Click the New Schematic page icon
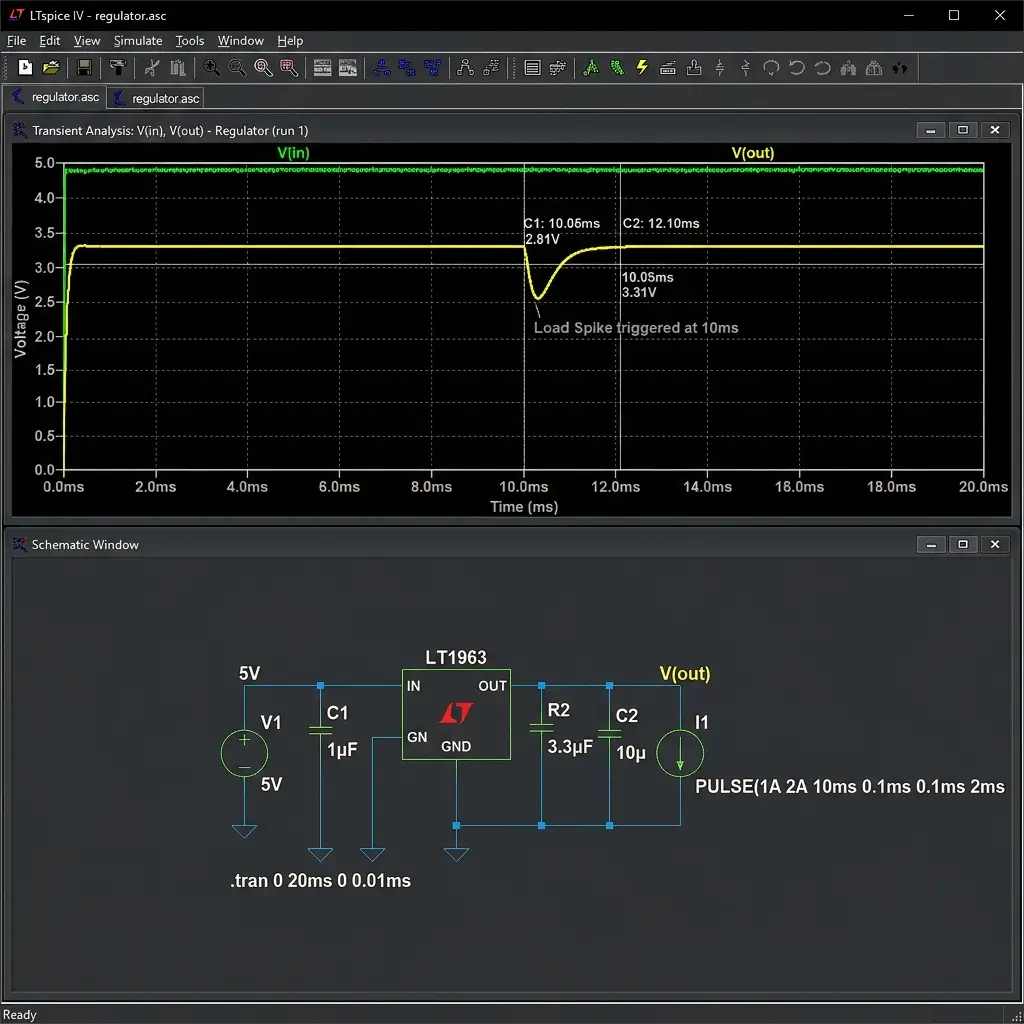 [x=25, y=67]
